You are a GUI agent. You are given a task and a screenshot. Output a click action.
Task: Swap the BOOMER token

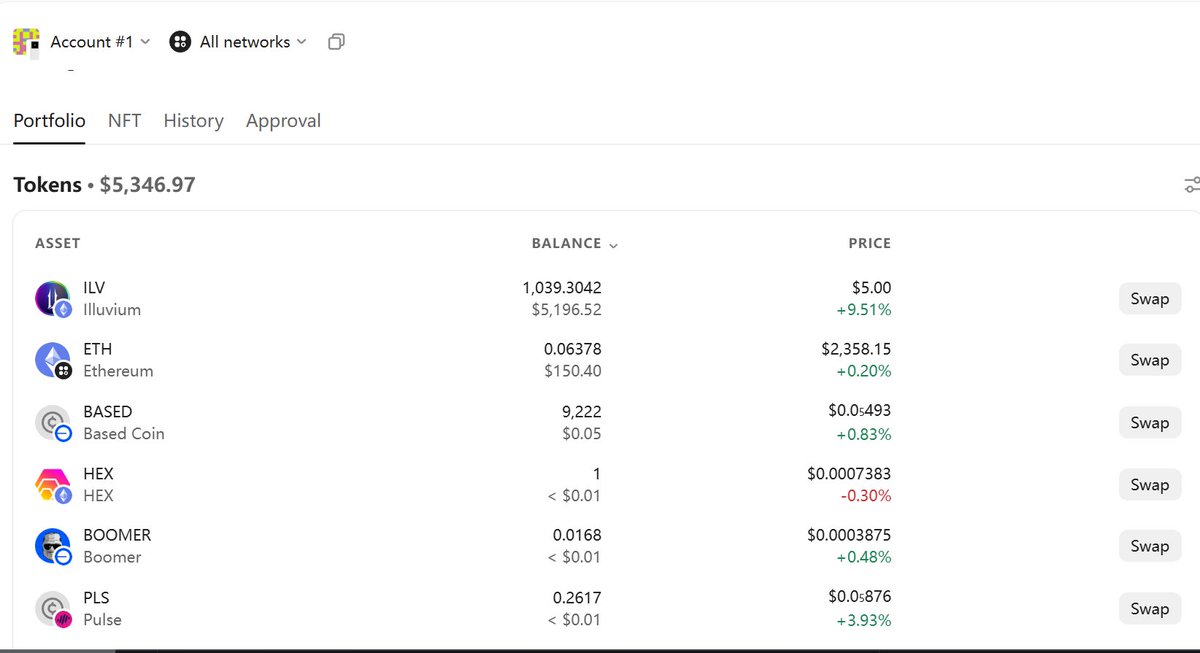point(1149,546)
